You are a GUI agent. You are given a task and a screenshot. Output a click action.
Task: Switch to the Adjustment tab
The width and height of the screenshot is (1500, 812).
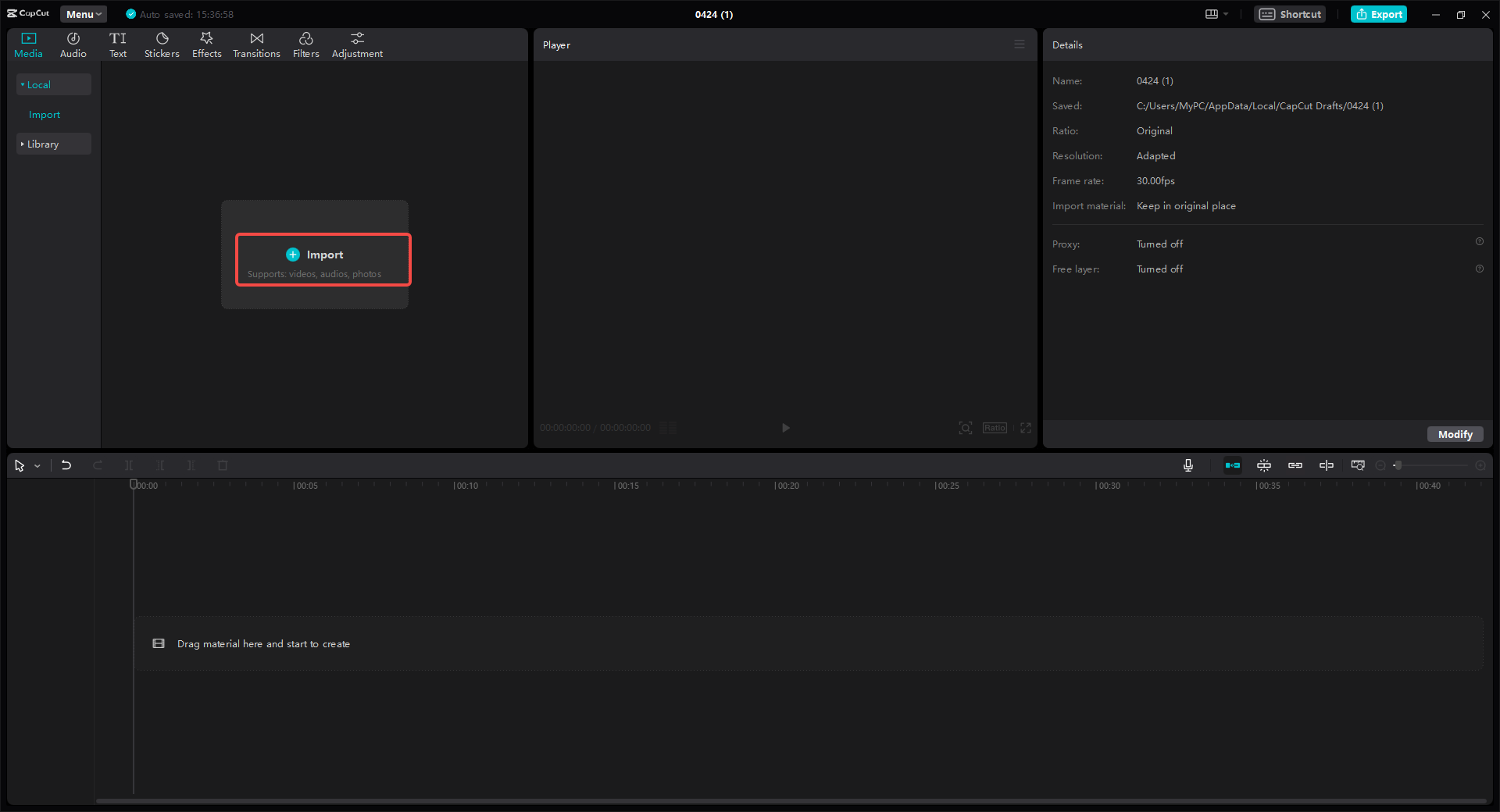point(357,44)
